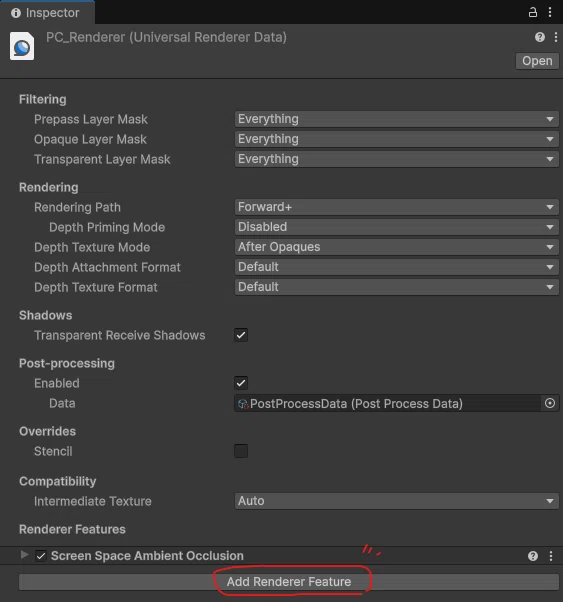Image resolution: width=563 pixels, height=602 pixels.
Task: Open the Intermediate Texture dropdown
Action: tap(396, 501)
